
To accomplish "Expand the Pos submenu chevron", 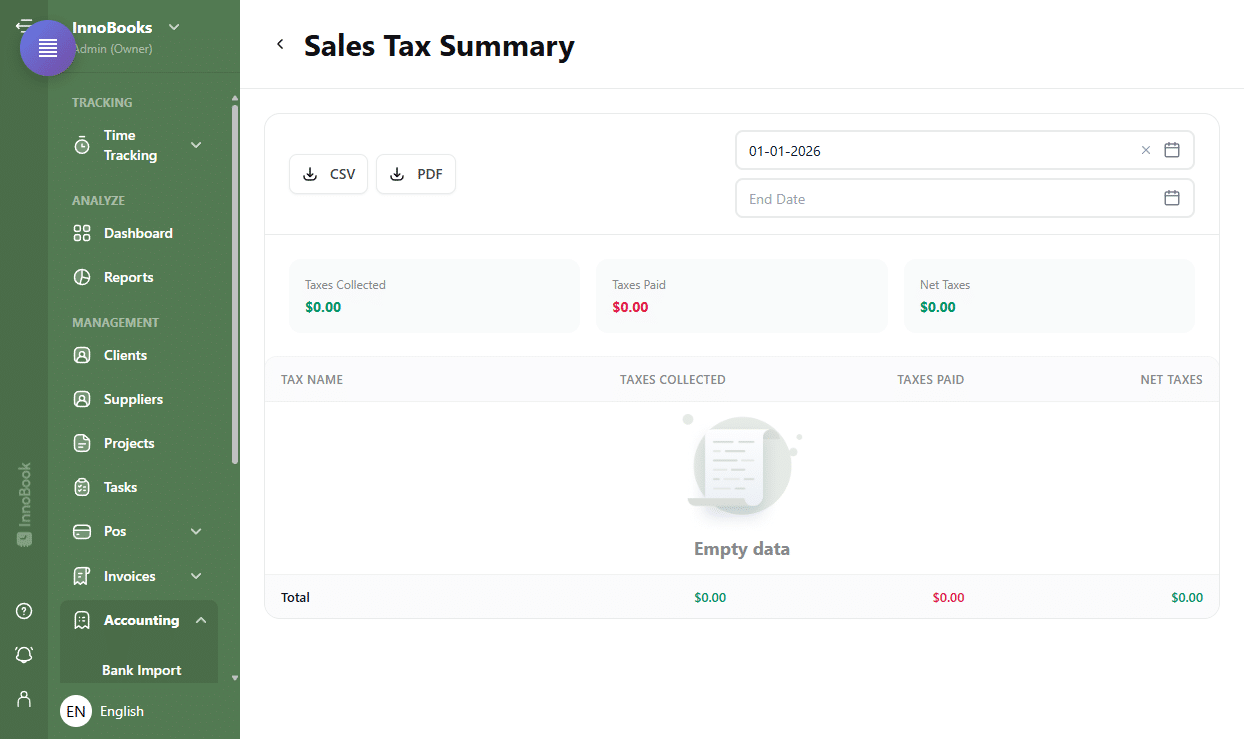I will pos(196,531).
